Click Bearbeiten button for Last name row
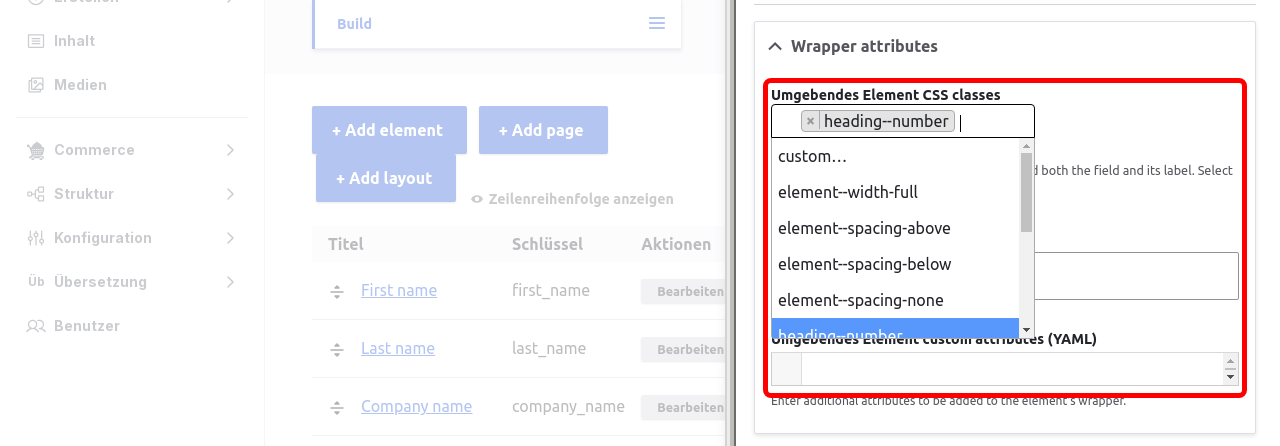This screenshot has height=446, width=1280. tap(683, 349)
